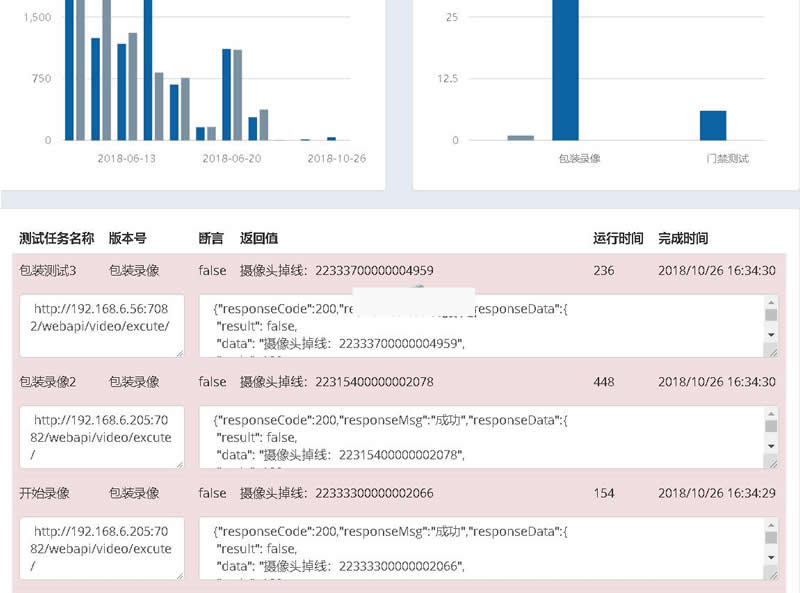This screenshot has height=593, width=800.
Task: Click false assertion in 开始录像 row
Action: 212,493
